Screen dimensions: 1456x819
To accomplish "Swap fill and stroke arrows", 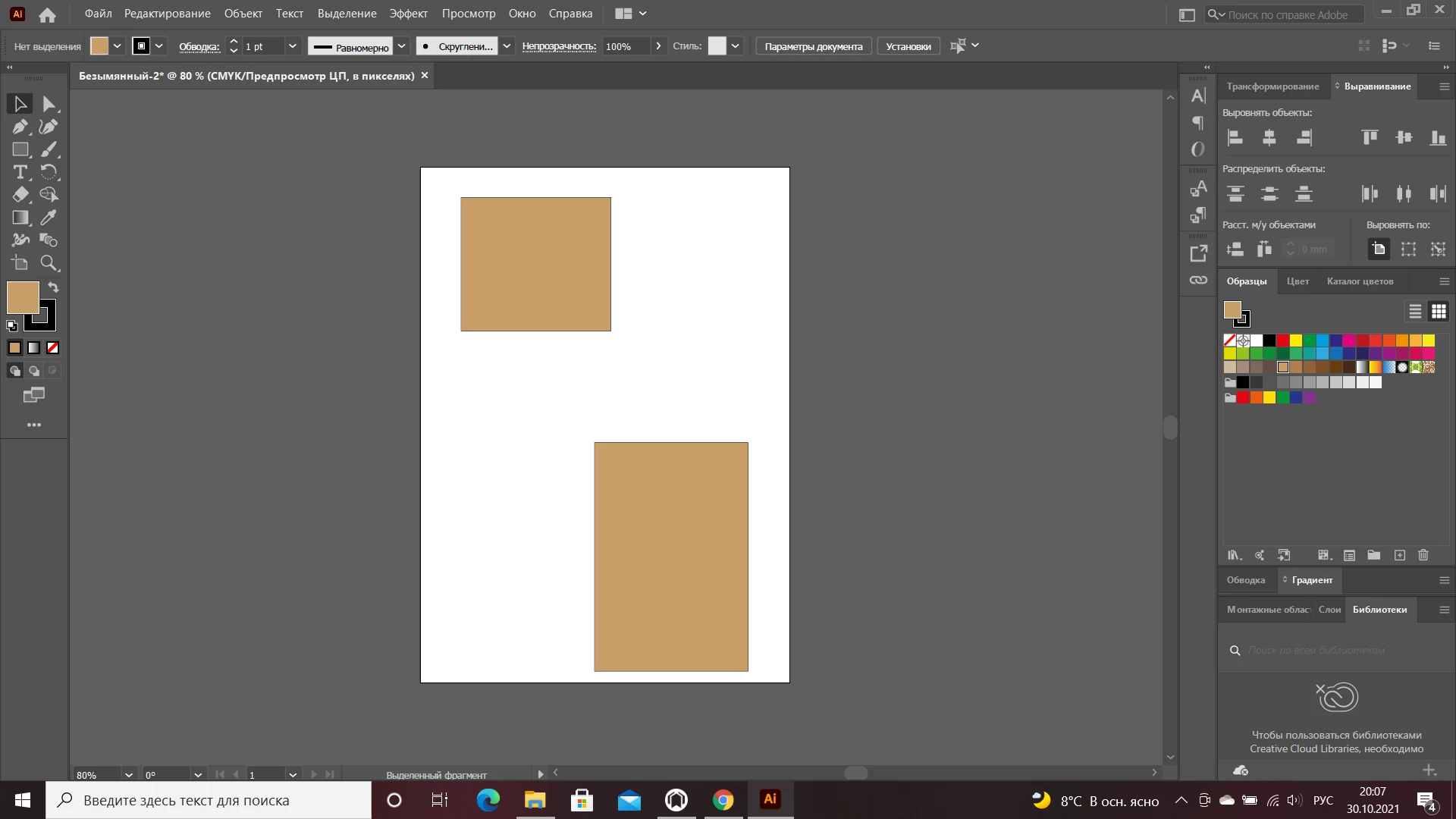I will click(x=53, y=287).
